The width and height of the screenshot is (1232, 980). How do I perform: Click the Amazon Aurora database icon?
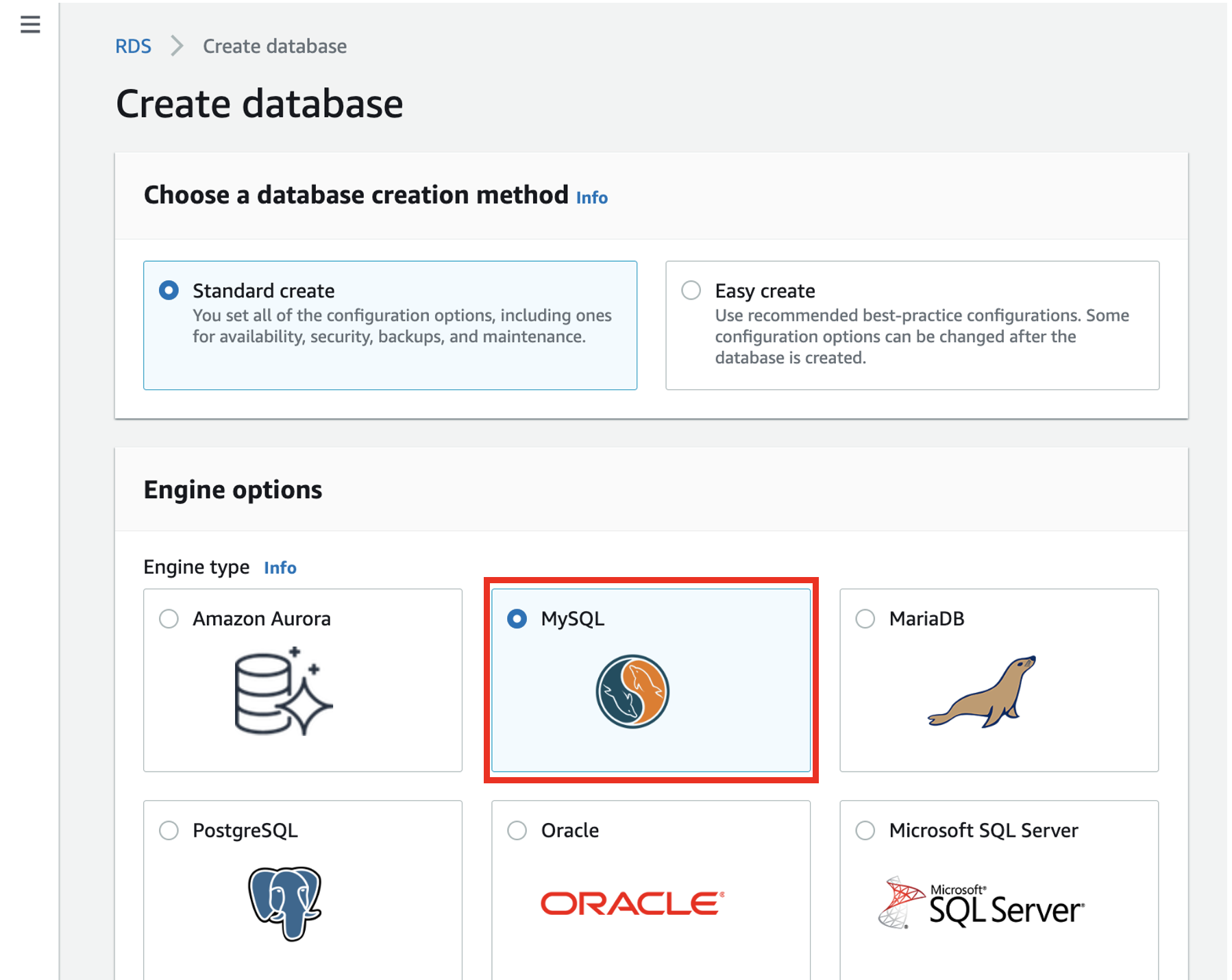[x=283, y=691]
